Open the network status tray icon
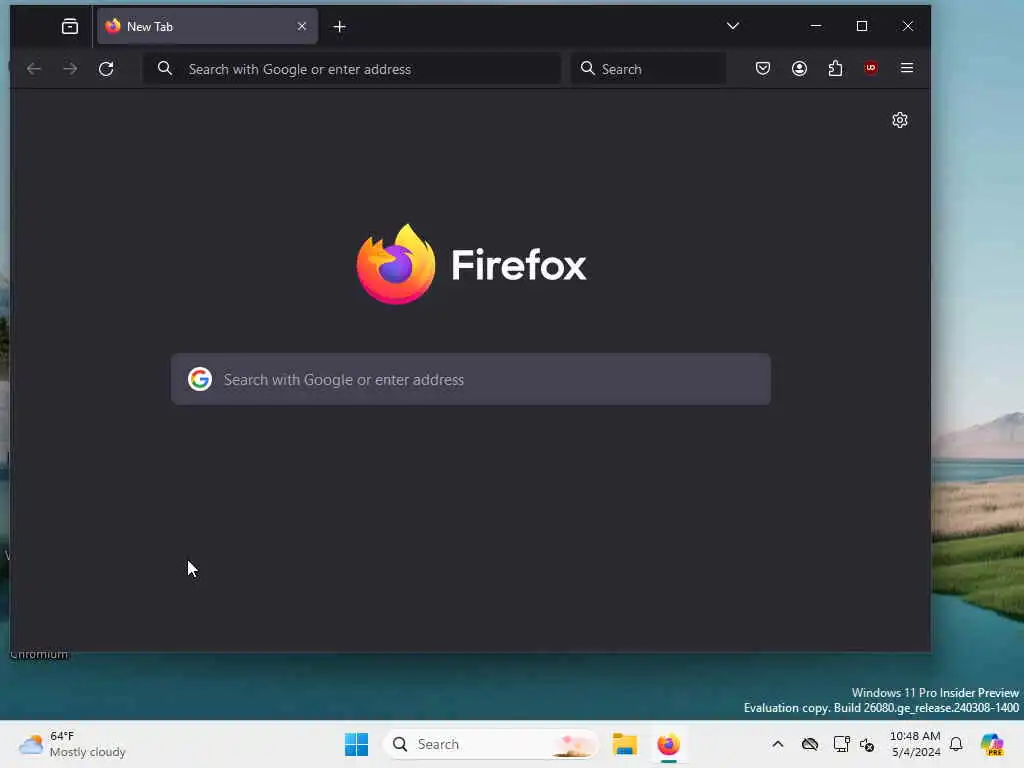Viewport: 1024px width, 768px height. pos(841,744)
